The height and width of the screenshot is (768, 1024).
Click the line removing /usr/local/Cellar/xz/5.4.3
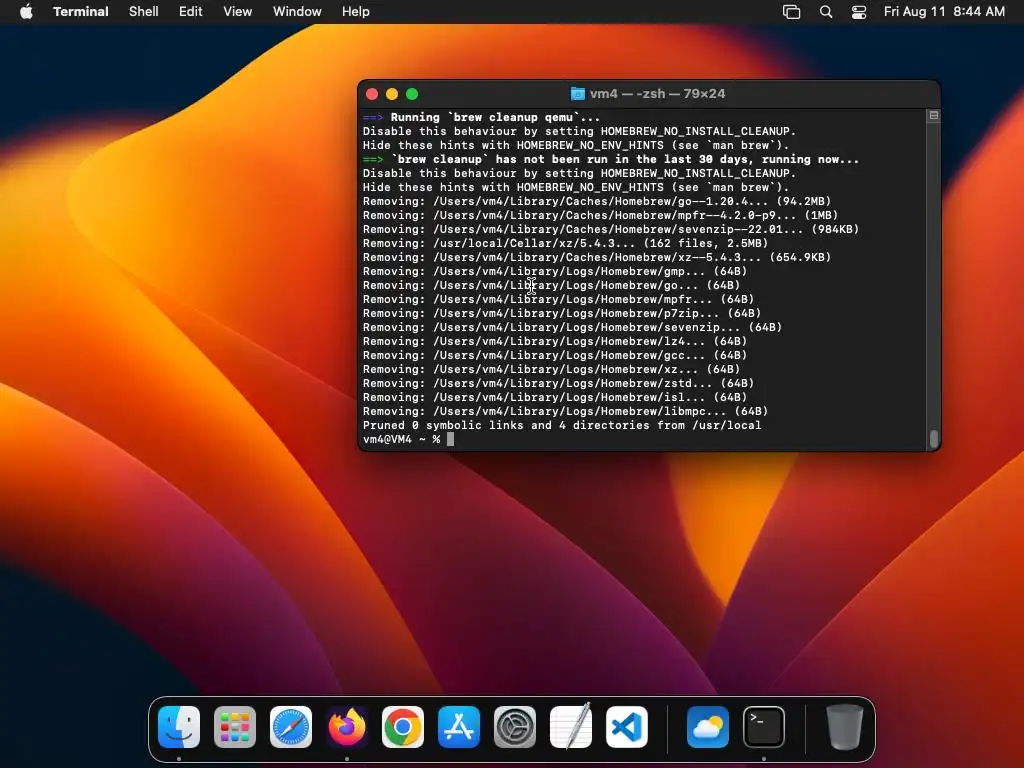566,244
